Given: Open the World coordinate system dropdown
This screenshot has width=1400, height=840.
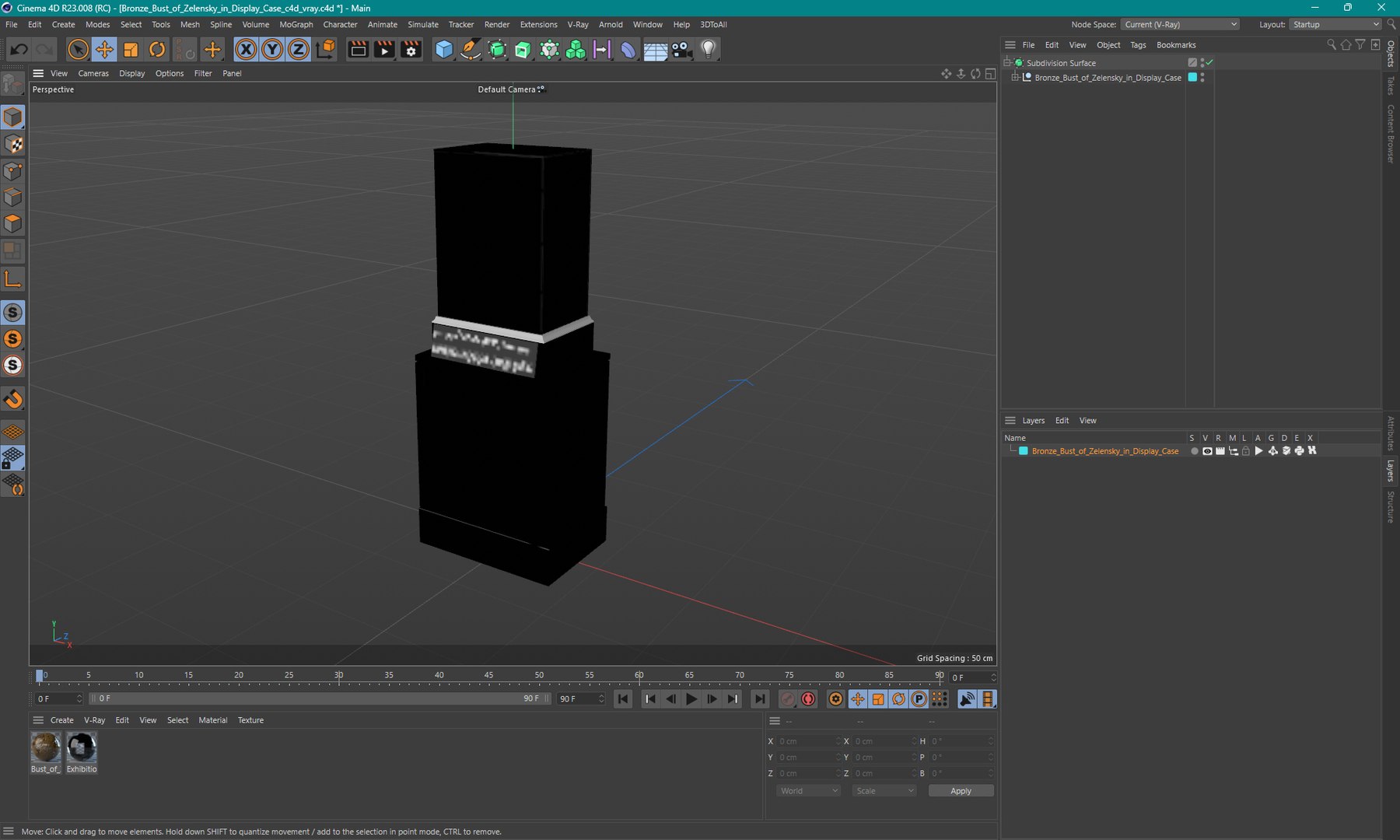Looking at the screenshot, I should (809, 791).
